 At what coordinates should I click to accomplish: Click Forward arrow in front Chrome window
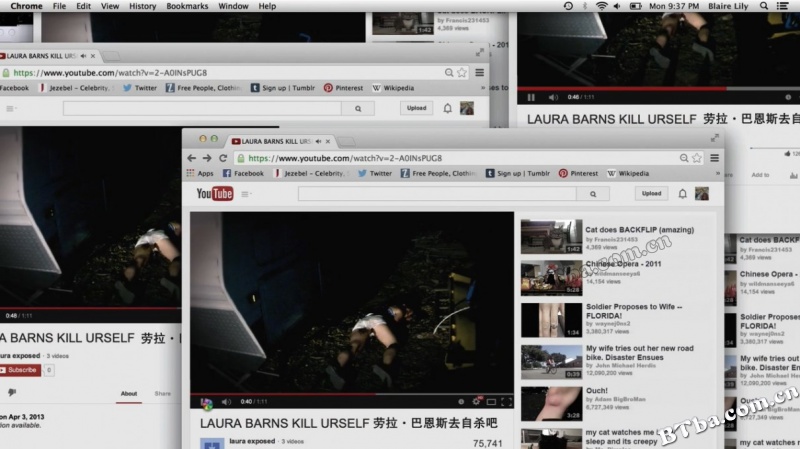[207, 158]
